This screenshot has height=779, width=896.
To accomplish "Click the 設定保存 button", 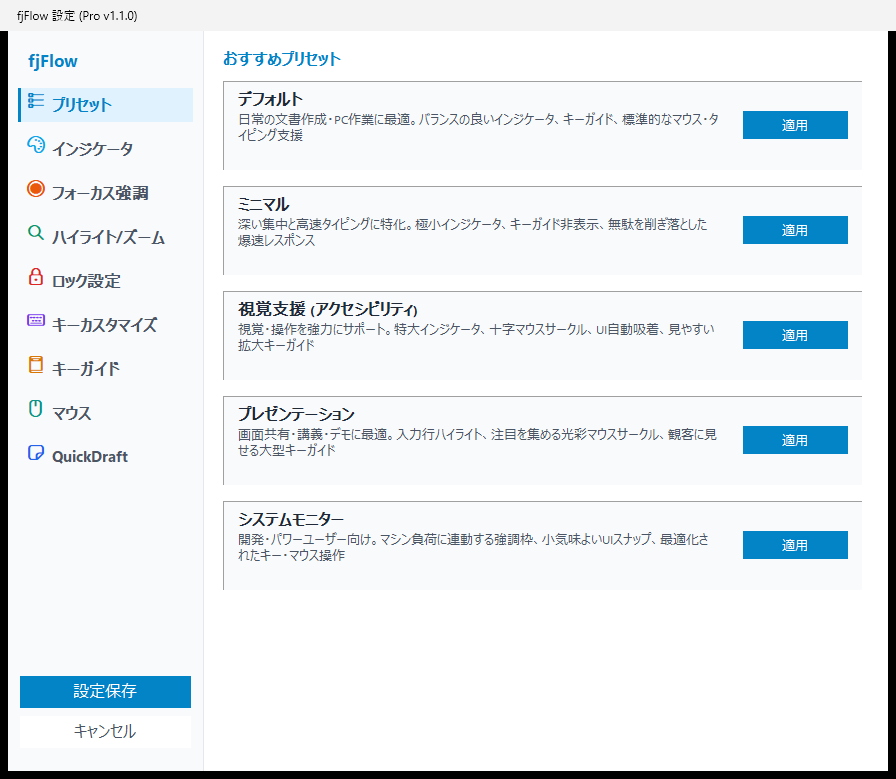I will point(105,692).
